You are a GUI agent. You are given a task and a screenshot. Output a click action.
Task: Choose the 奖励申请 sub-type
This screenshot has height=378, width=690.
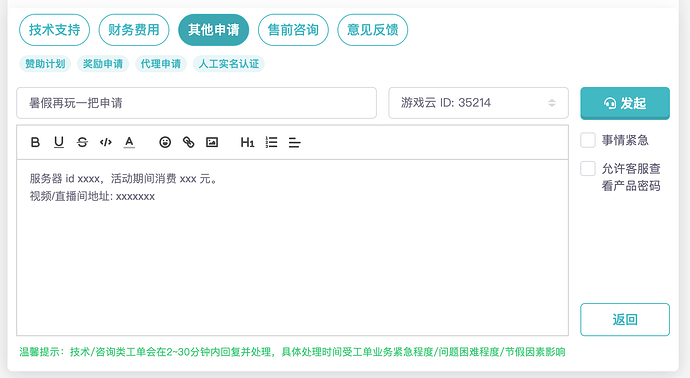pos(103,64)
